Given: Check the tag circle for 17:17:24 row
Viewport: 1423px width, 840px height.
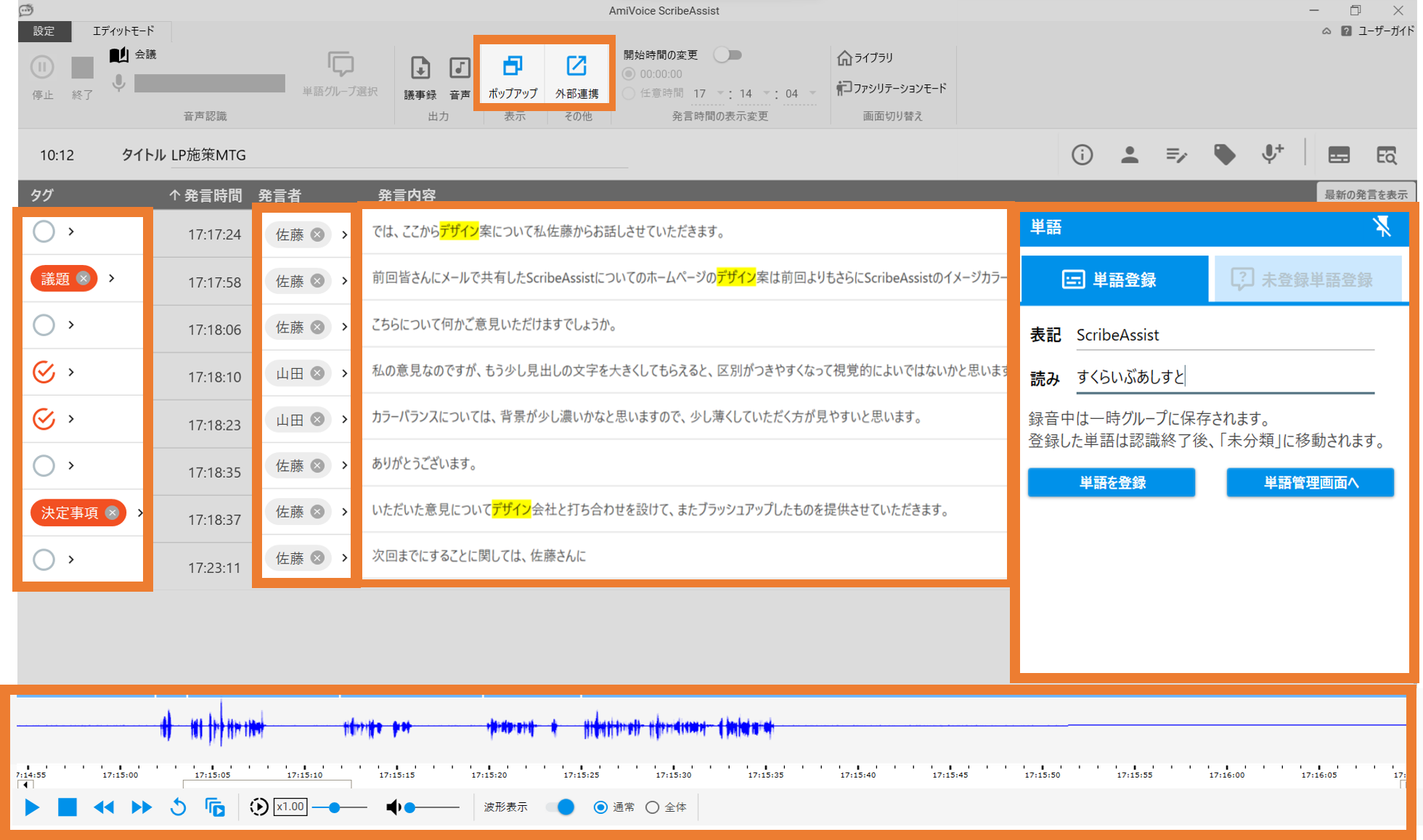Looking at the screenshot, I should click(44, 232).
